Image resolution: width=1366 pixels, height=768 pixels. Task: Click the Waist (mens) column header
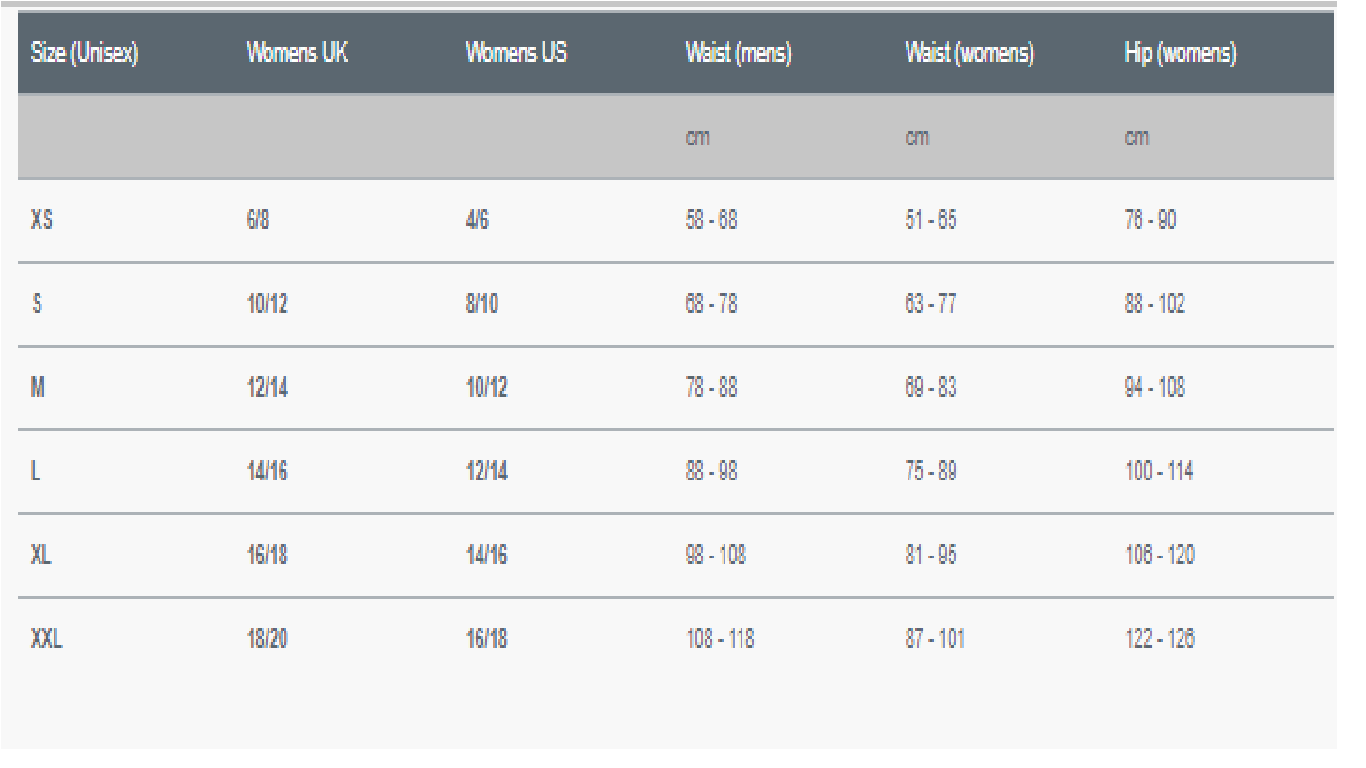point(738,55)
